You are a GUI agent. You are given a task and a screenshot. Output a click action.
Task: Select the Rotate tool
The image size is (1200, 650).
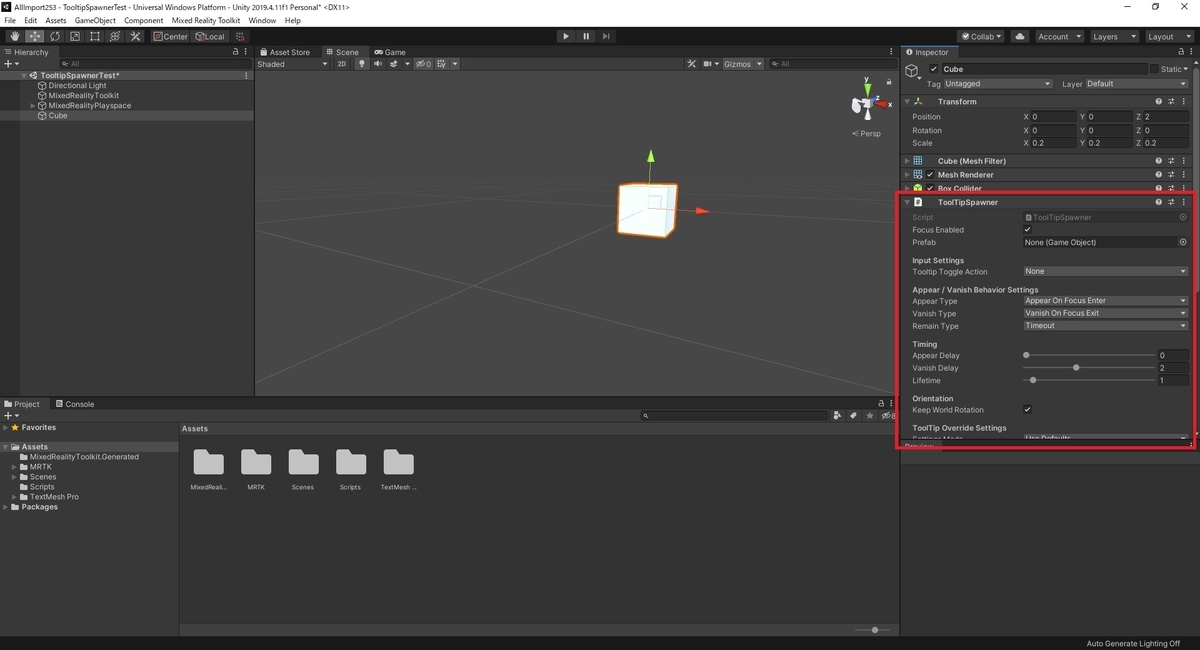tap(55, 36)
